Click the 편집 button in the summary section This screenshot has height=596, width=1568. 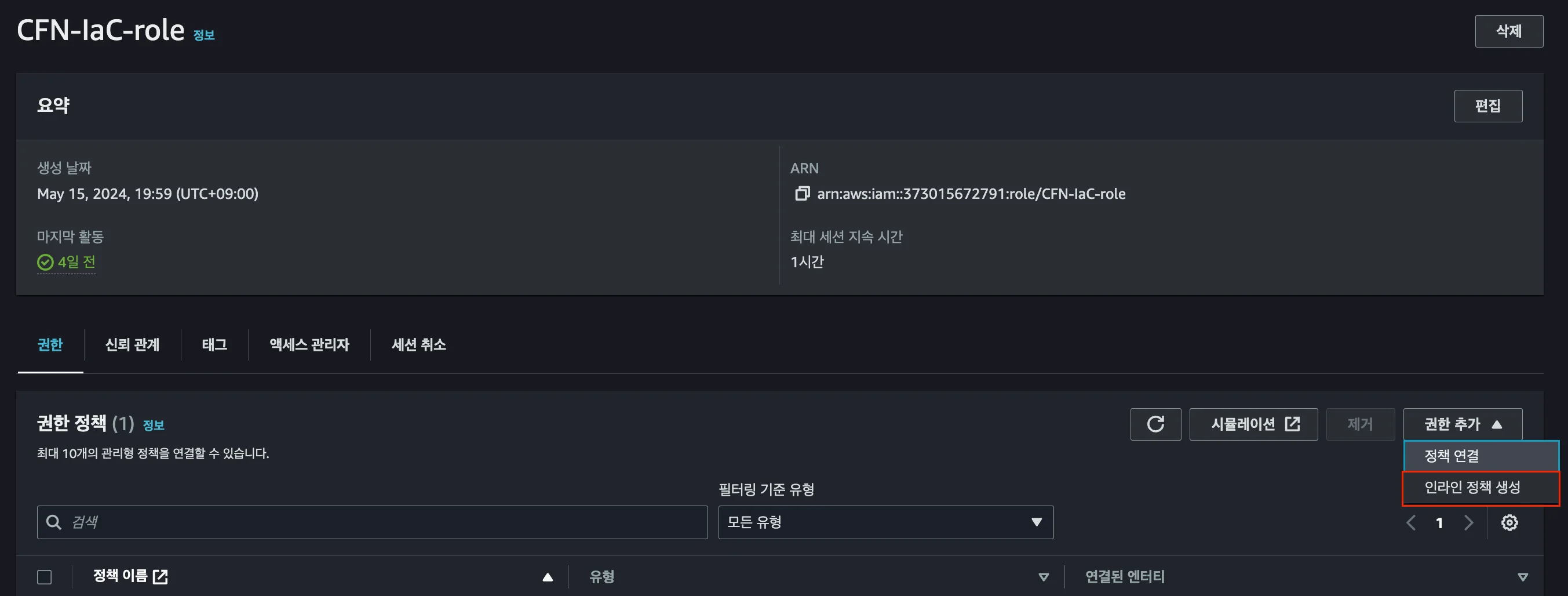point(1487,106)
